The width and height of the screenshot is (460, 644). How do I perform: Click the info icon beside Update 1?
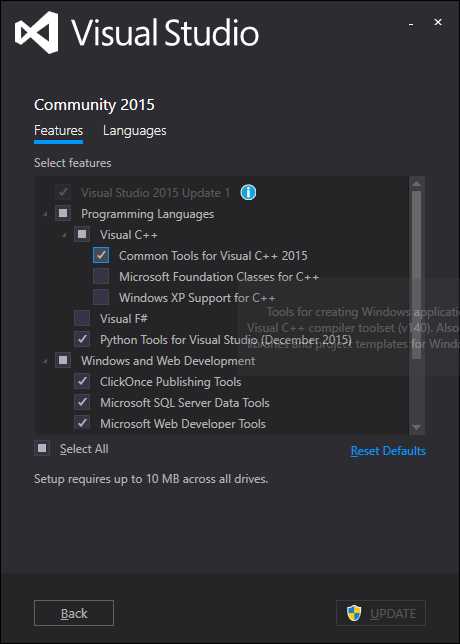click(248, 192)
